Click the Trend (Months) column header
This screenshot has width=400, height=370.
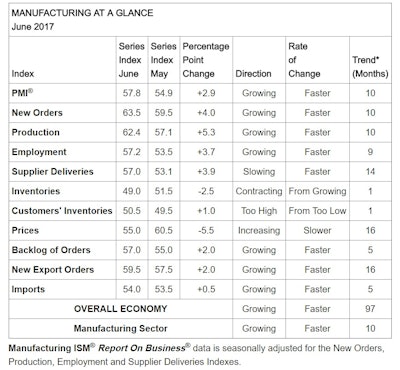click(x=370, y=67)
